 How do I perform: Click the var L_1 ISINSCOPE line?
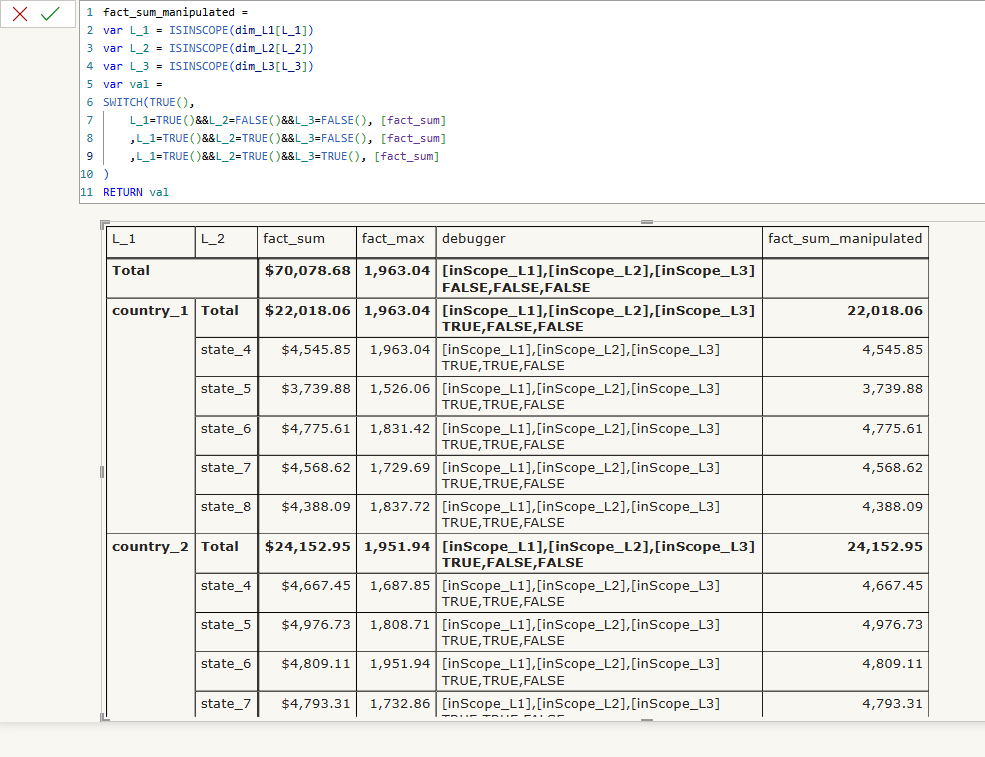point(208,30)
